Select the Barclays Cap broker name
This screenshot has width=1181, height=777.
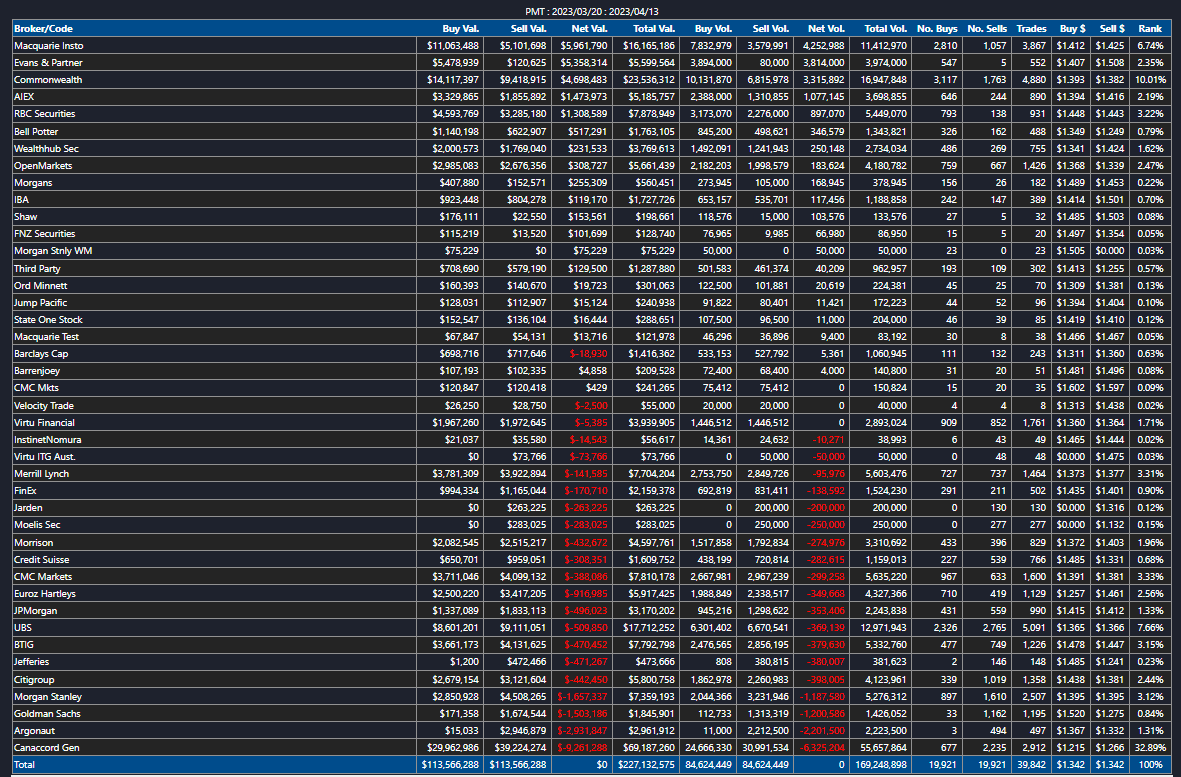pyautogui.click(x=41, y=354)
